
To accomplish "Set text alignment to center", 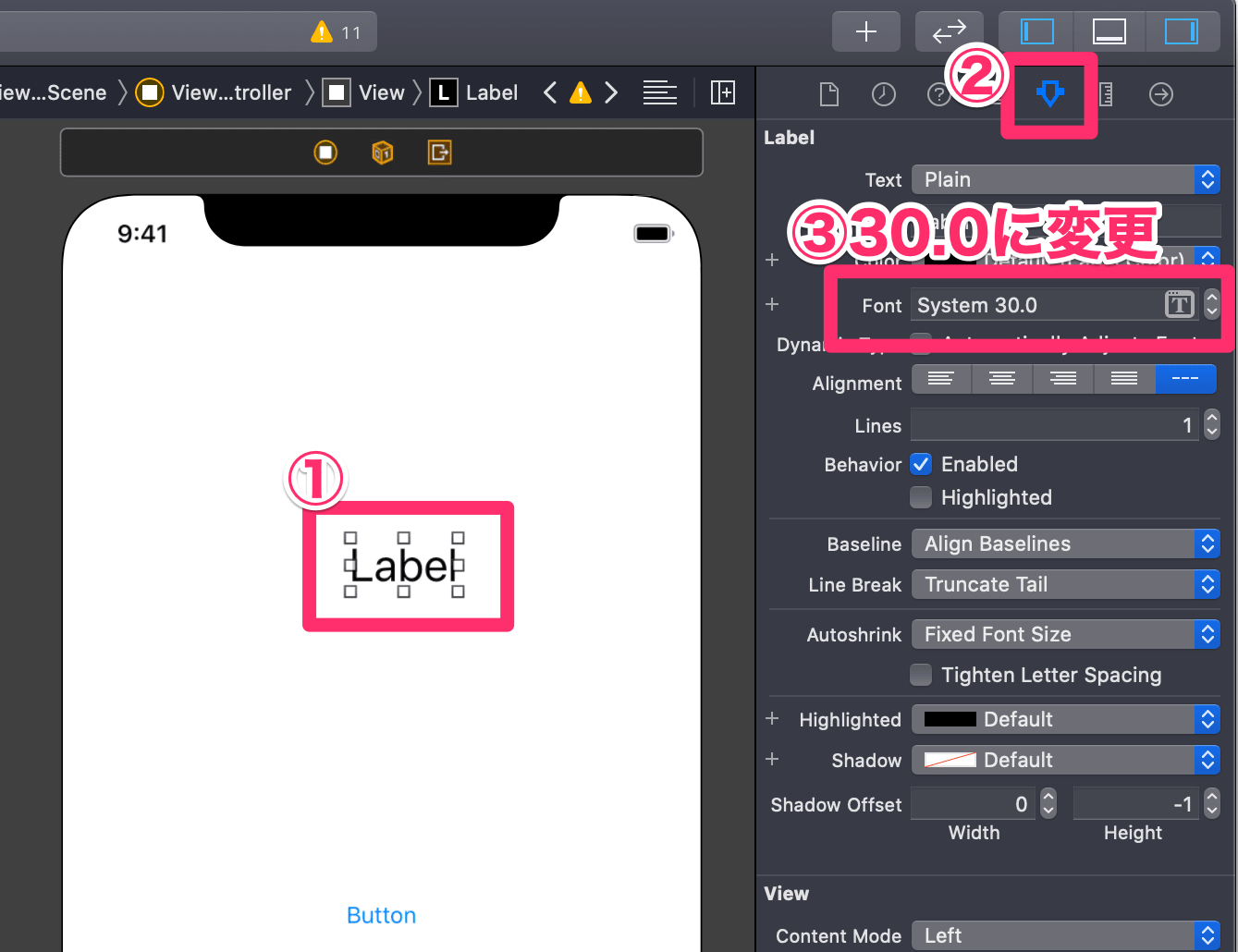I will (x=1002, y=379).
